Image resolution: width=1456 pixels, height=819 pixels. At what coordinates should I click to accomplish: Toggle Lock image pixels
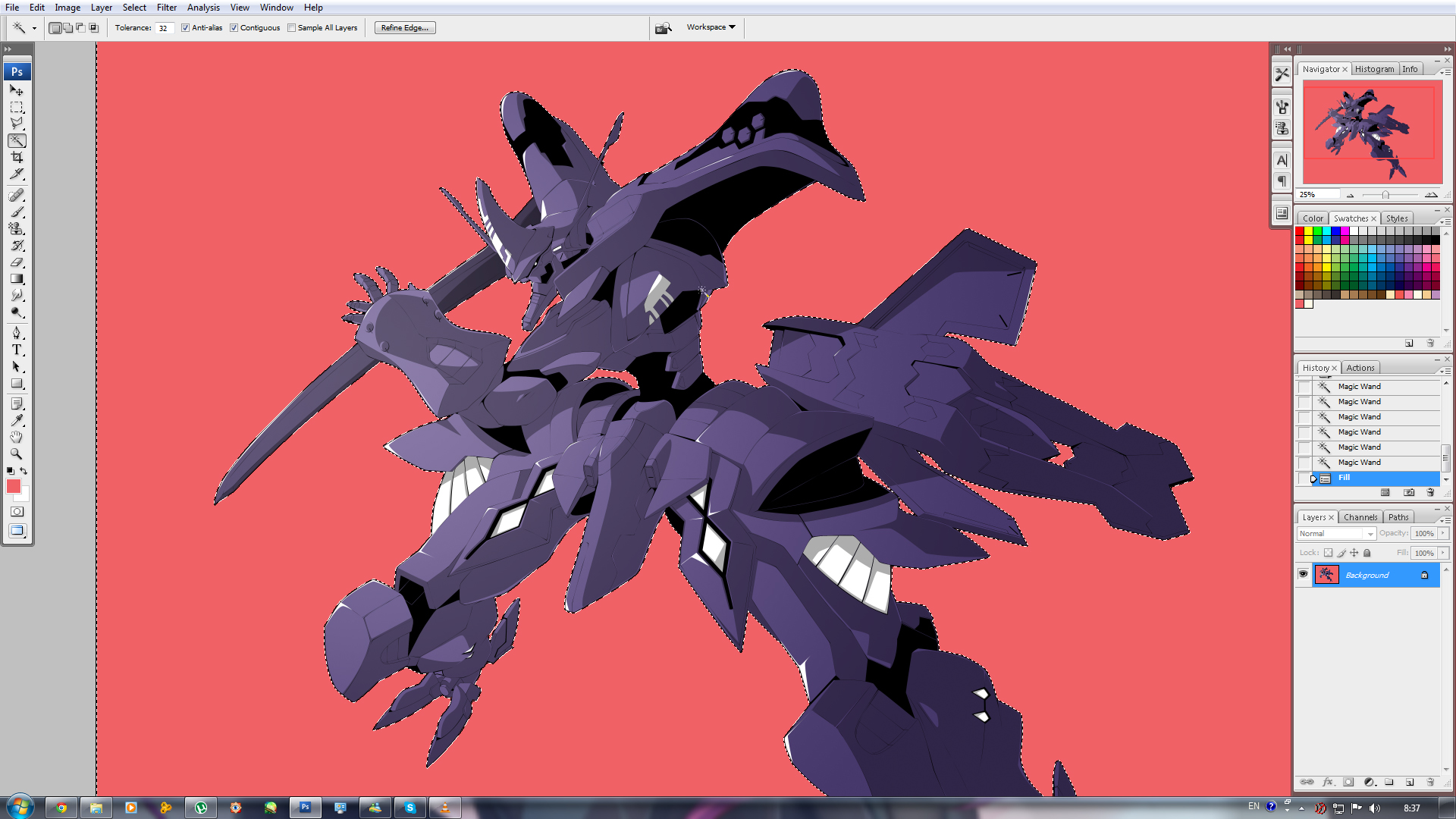point(1341,553)
